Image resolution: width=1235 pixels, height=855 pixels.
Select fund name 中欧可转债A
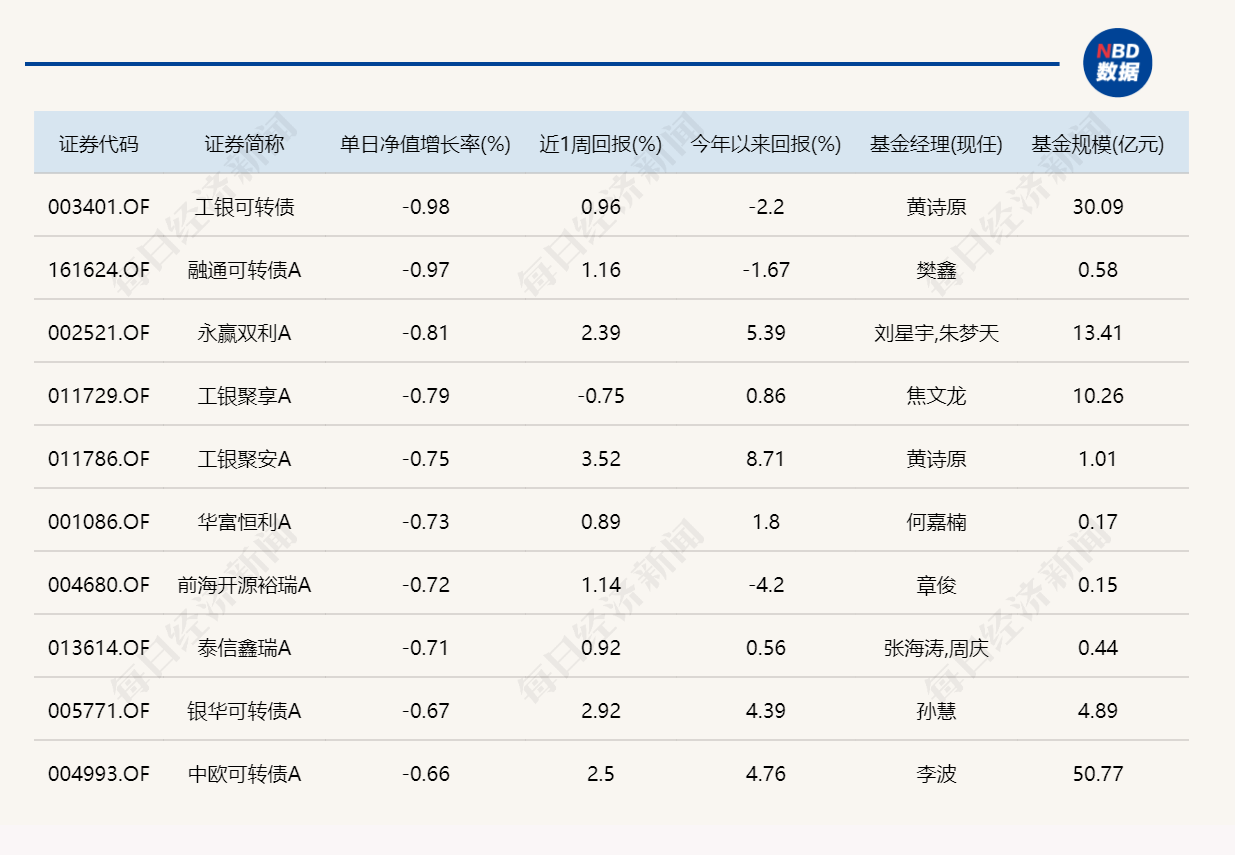(244, 774)
